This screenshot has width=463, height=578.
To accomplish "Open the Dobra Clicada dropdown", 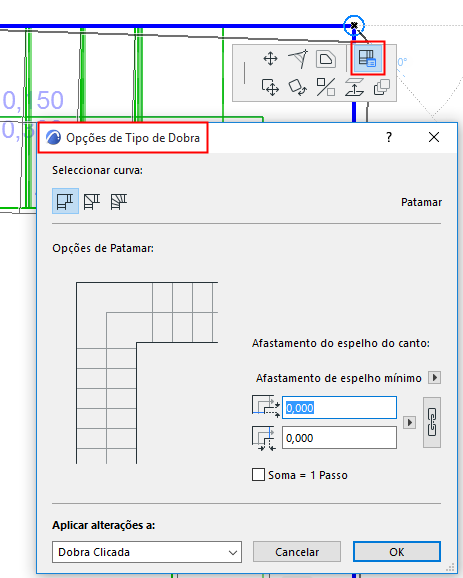I will (x=147, y=552).
